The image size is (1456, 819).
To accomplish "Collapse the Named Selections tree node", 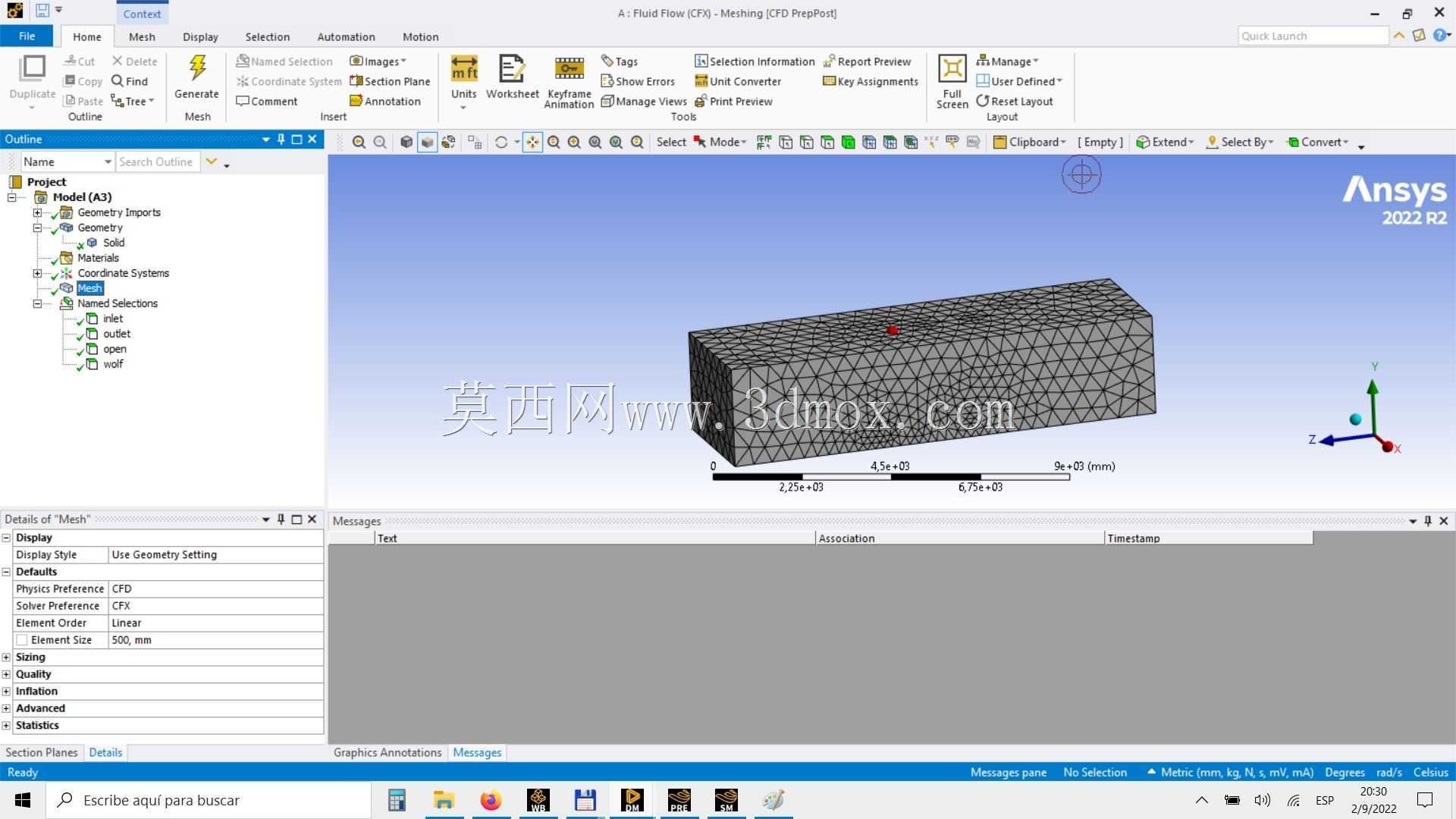I will click(x=37, y=303).
